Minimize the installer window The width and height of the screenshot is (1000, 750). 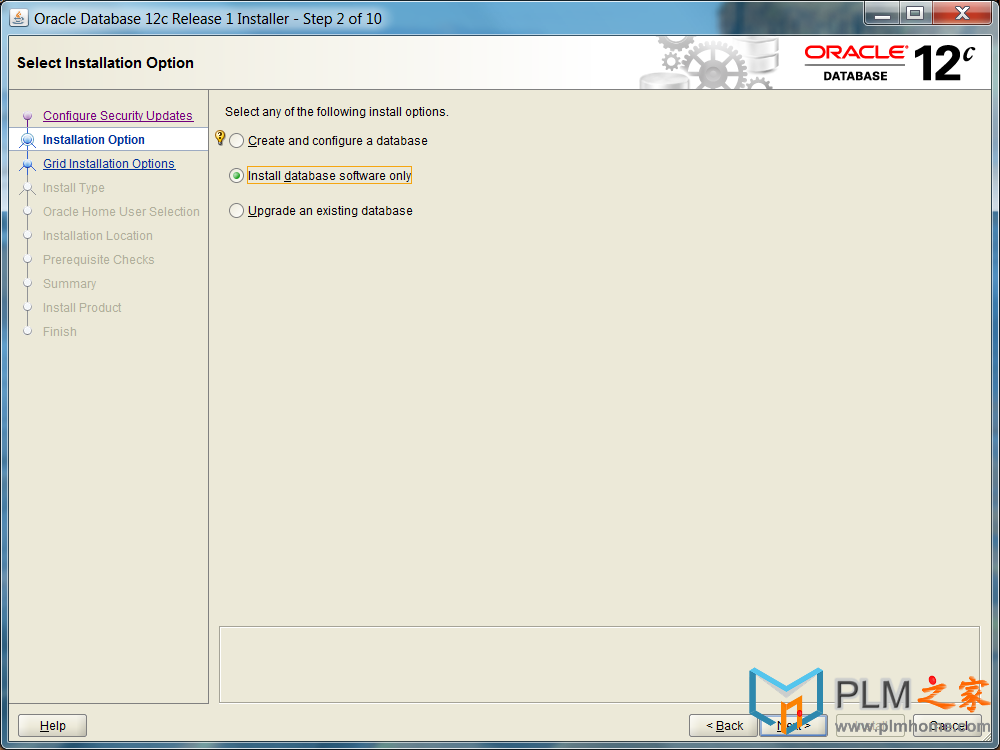coord(882,13)
